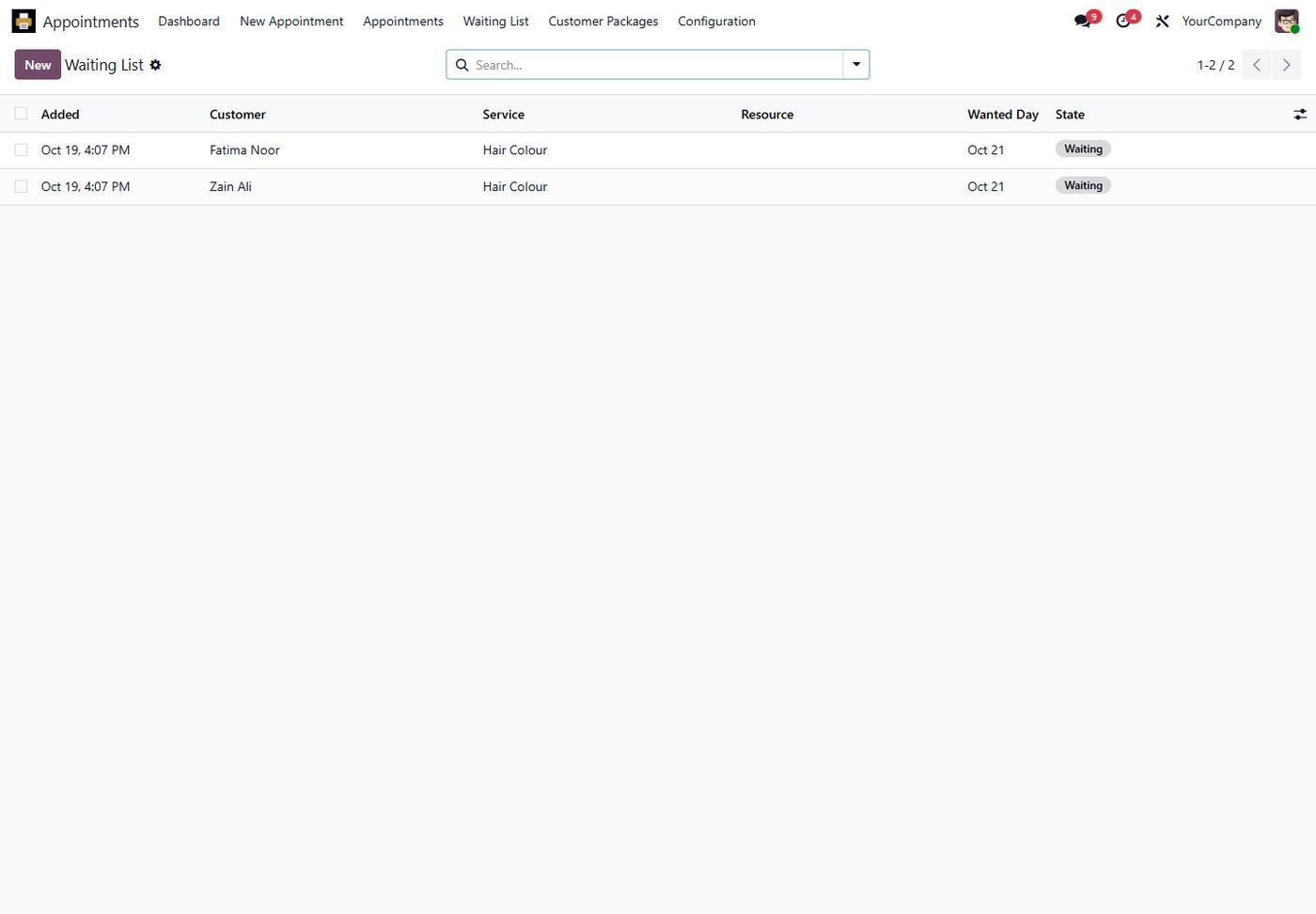Sort by the Customer column header
1316x914 pixels.
coord(238,114)
